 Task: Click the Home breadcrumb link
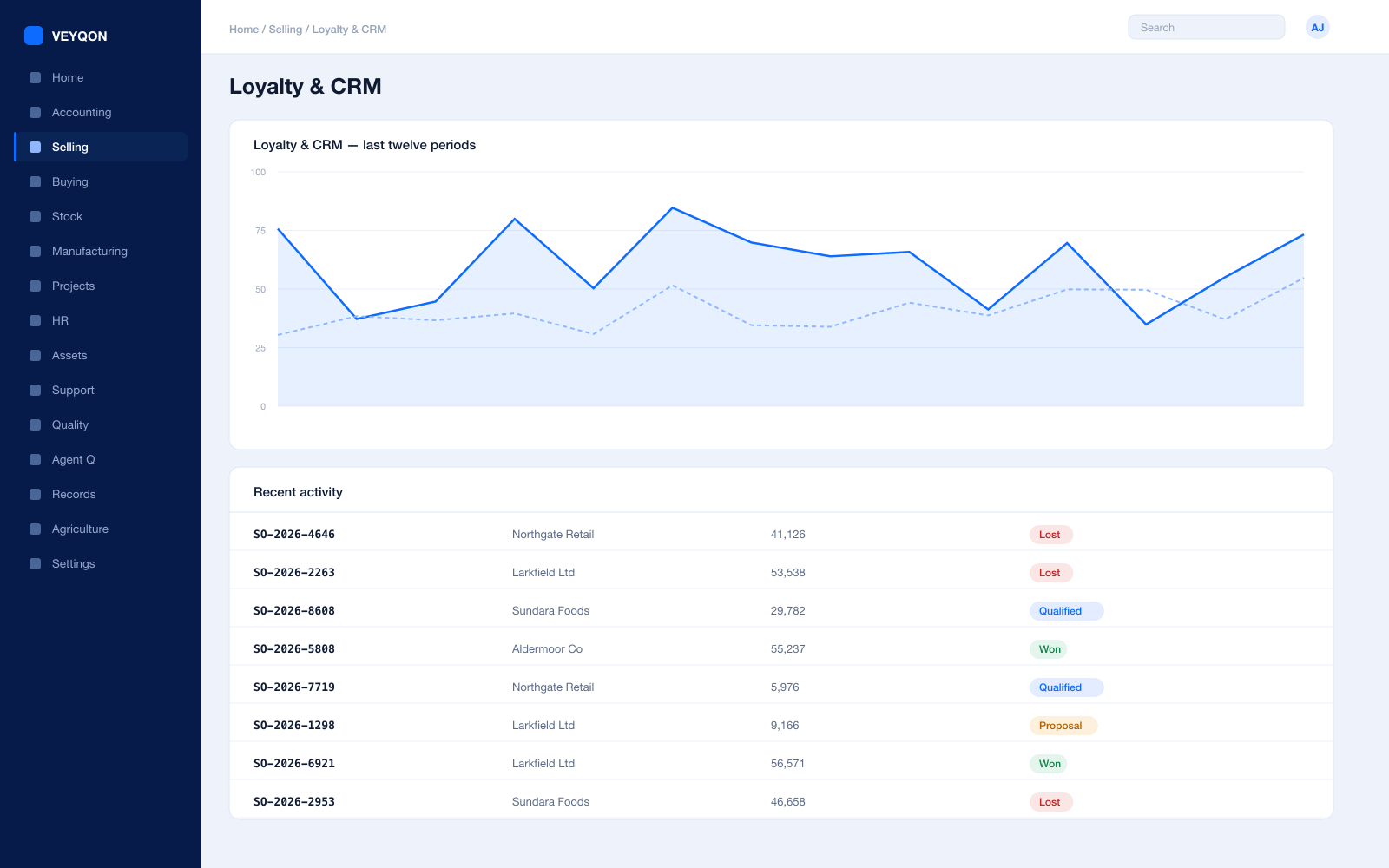click(x=244, y=30)
